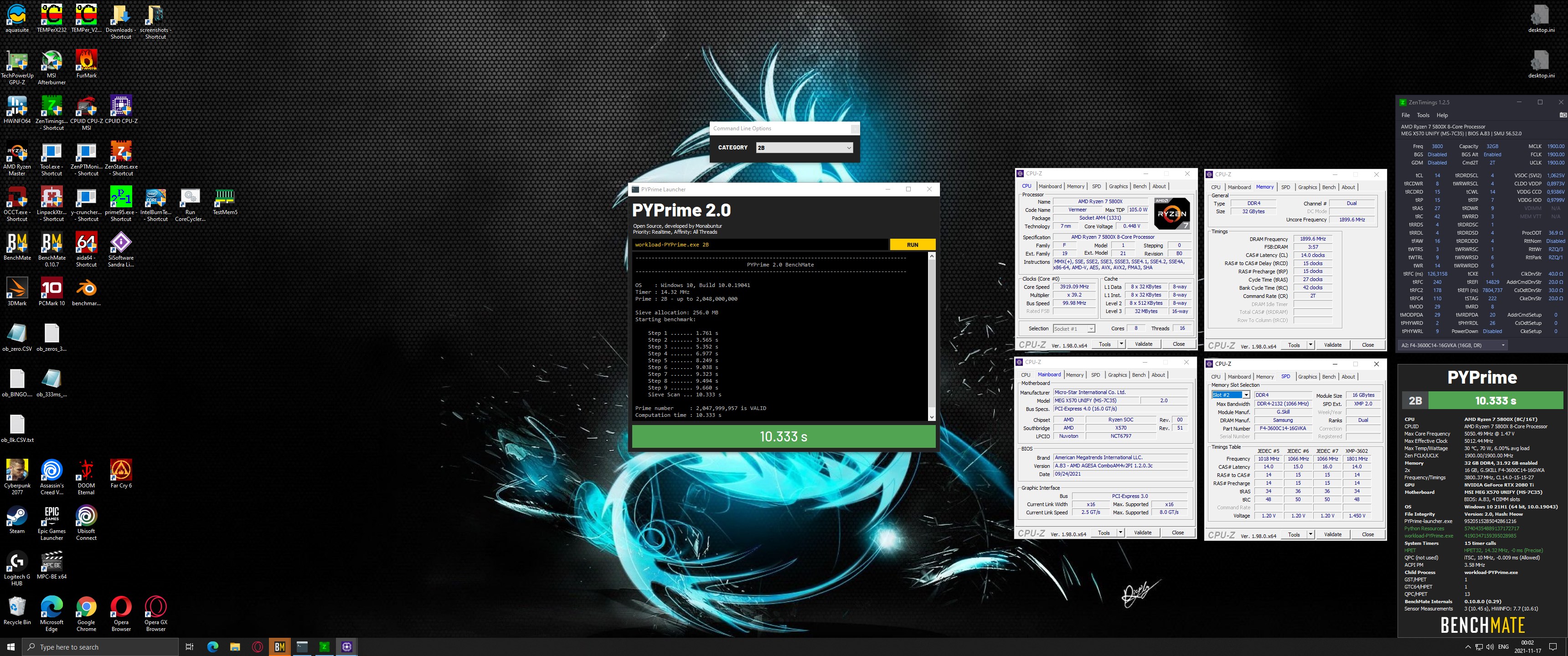Click Tools button in CPU-Z motherboard window
1568x656 pixels.
[x=1104, y=533]
